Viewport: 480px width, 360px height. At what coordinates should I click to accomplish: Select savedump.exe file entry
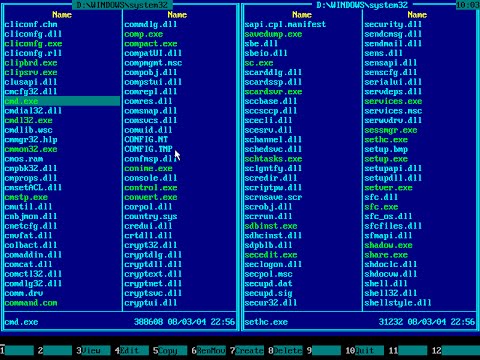coord(273,34)
